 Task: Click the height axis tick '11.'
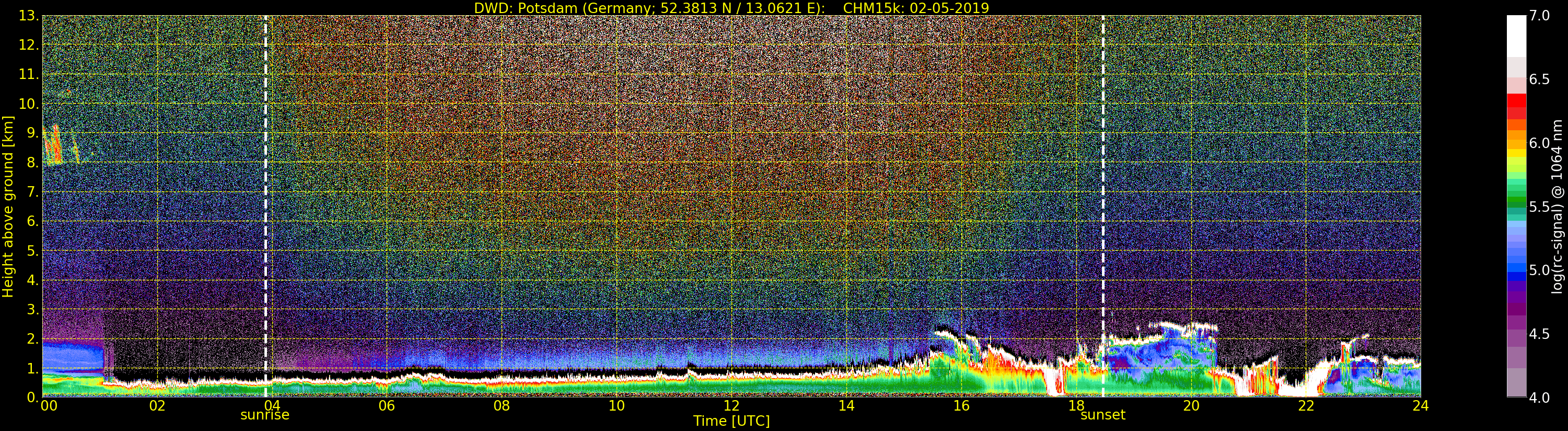(29, 74)
